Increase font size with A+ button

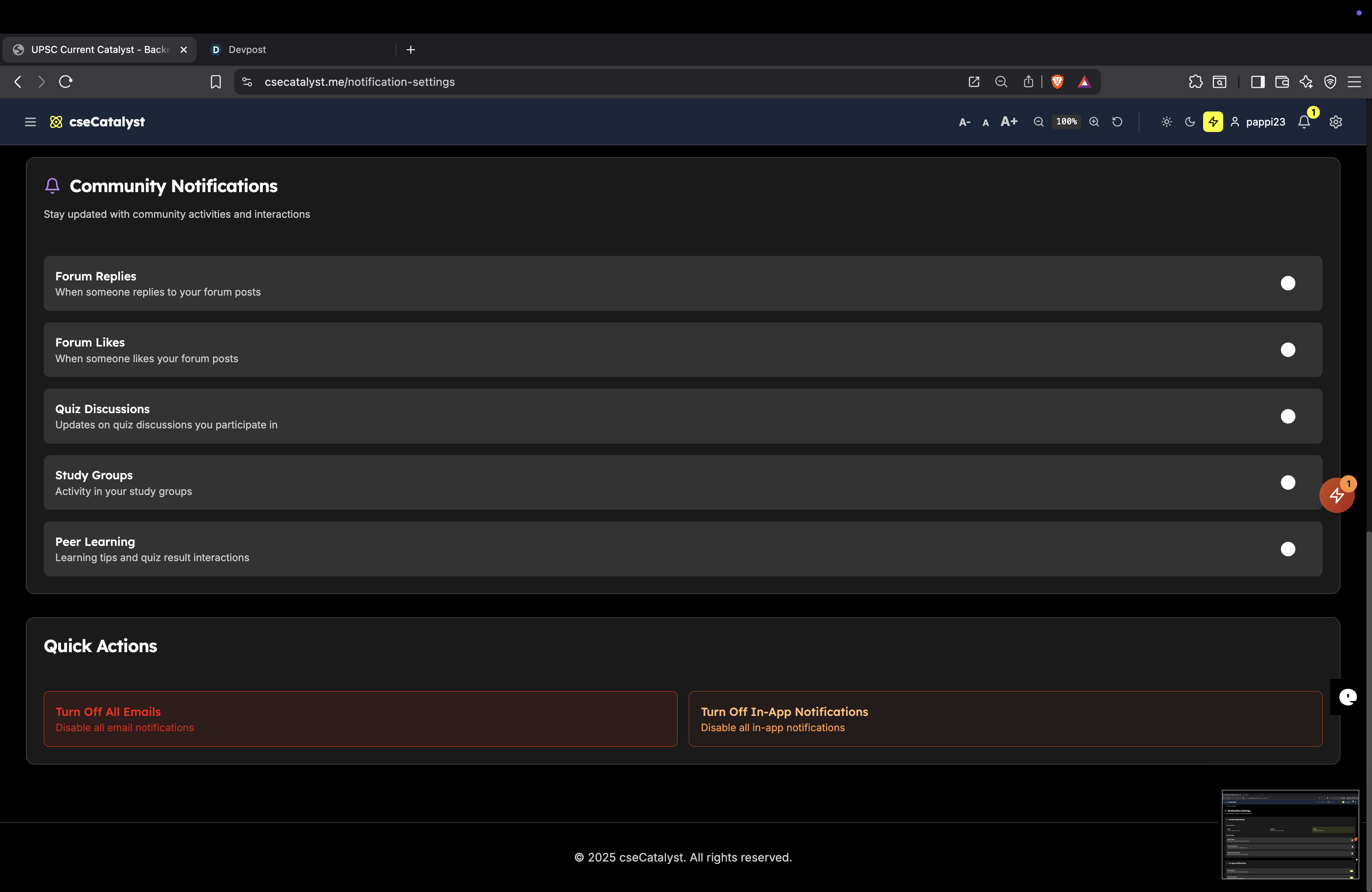click(1009, 122)
